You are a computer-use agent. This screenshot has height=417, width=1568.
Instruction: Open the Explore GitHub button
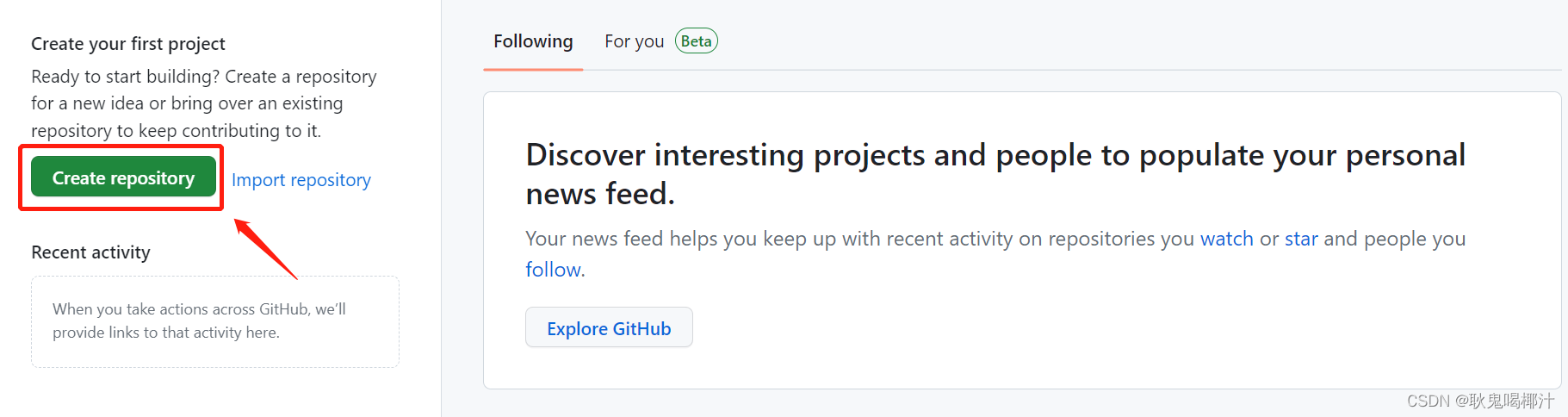609,327
